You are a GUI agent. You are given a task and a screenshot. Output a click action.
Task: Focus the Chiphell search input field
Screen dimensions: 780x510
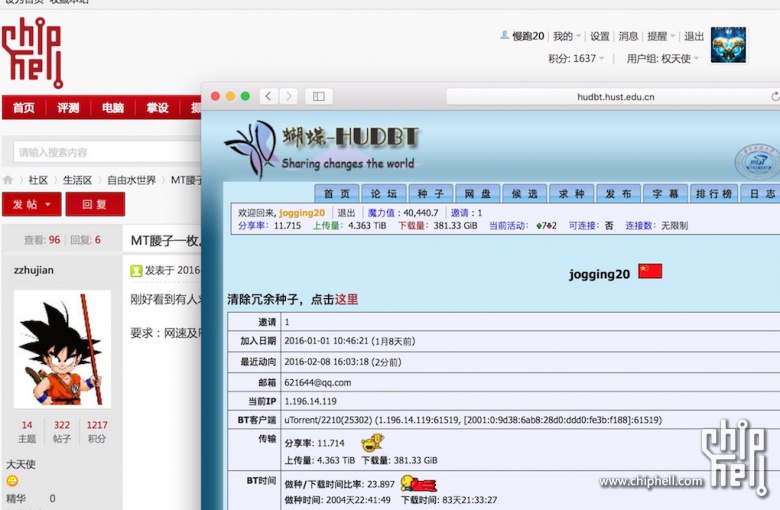107,152
